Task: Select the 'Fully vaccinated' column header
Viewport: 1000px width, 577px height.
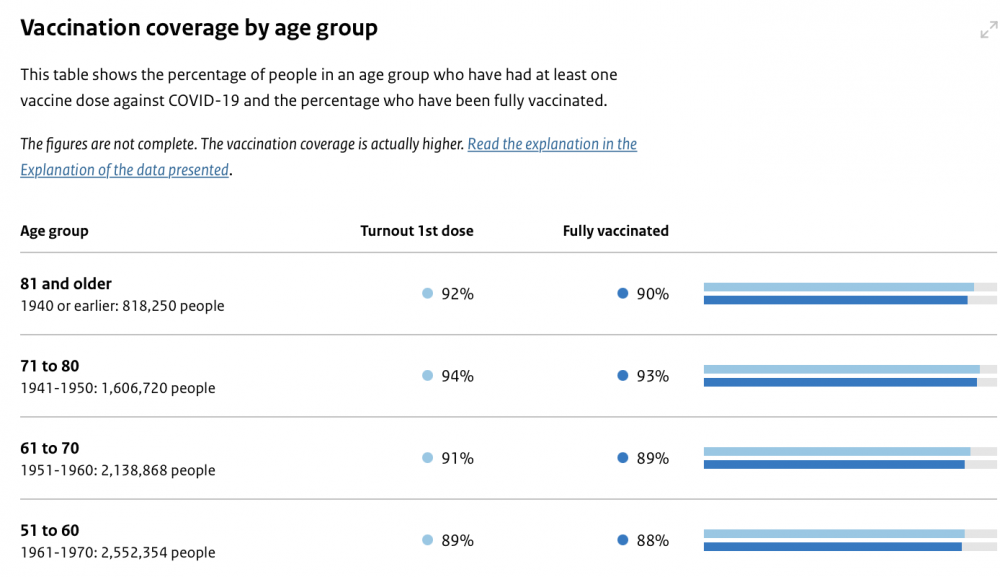Action: [615, 231]
